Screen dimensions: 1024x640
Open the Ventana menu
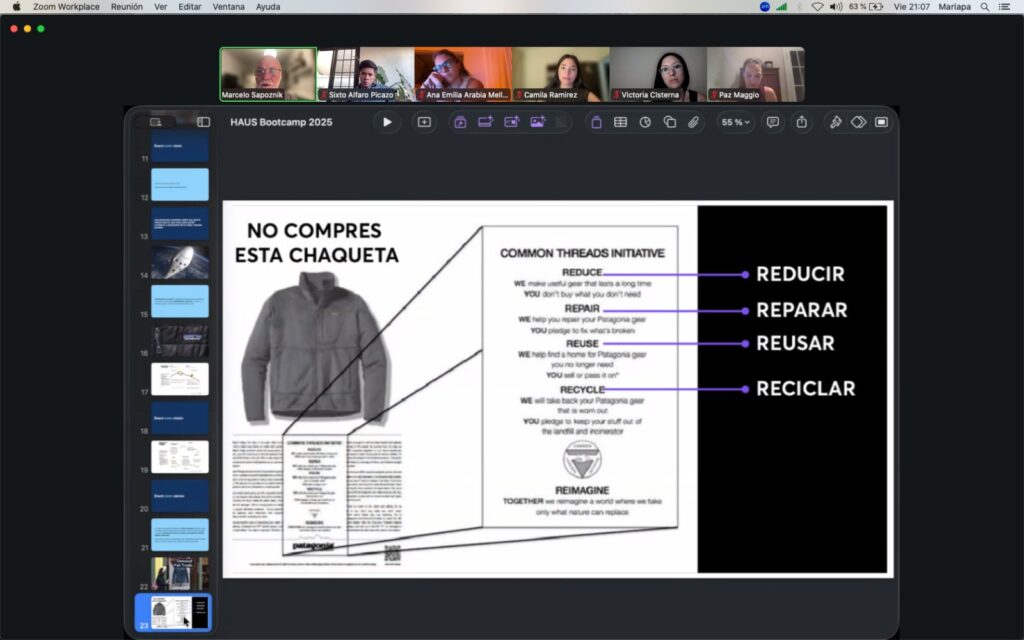228,7
